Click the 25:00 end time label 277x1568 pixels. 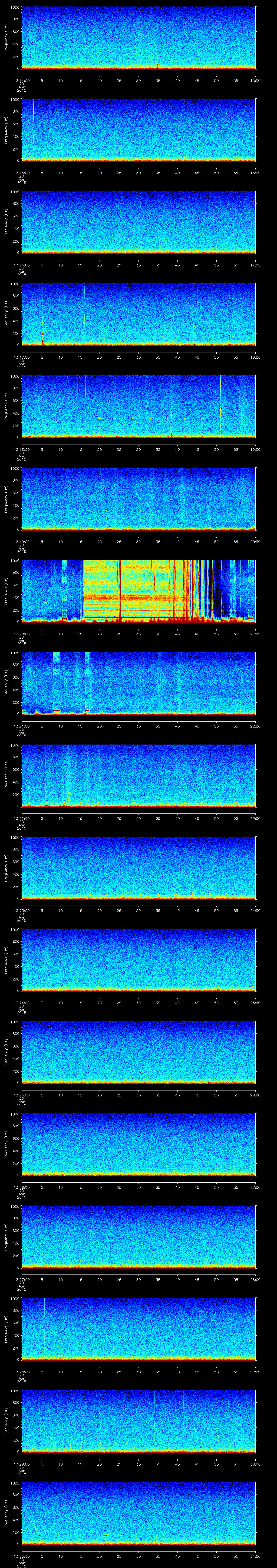click(x=256, y=1003)
